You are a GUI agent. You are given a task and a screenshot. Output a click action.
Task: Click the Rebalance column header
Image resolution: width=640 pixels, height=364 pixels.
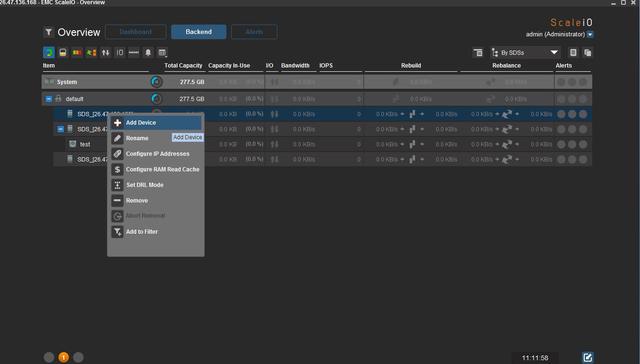(506, 66)
